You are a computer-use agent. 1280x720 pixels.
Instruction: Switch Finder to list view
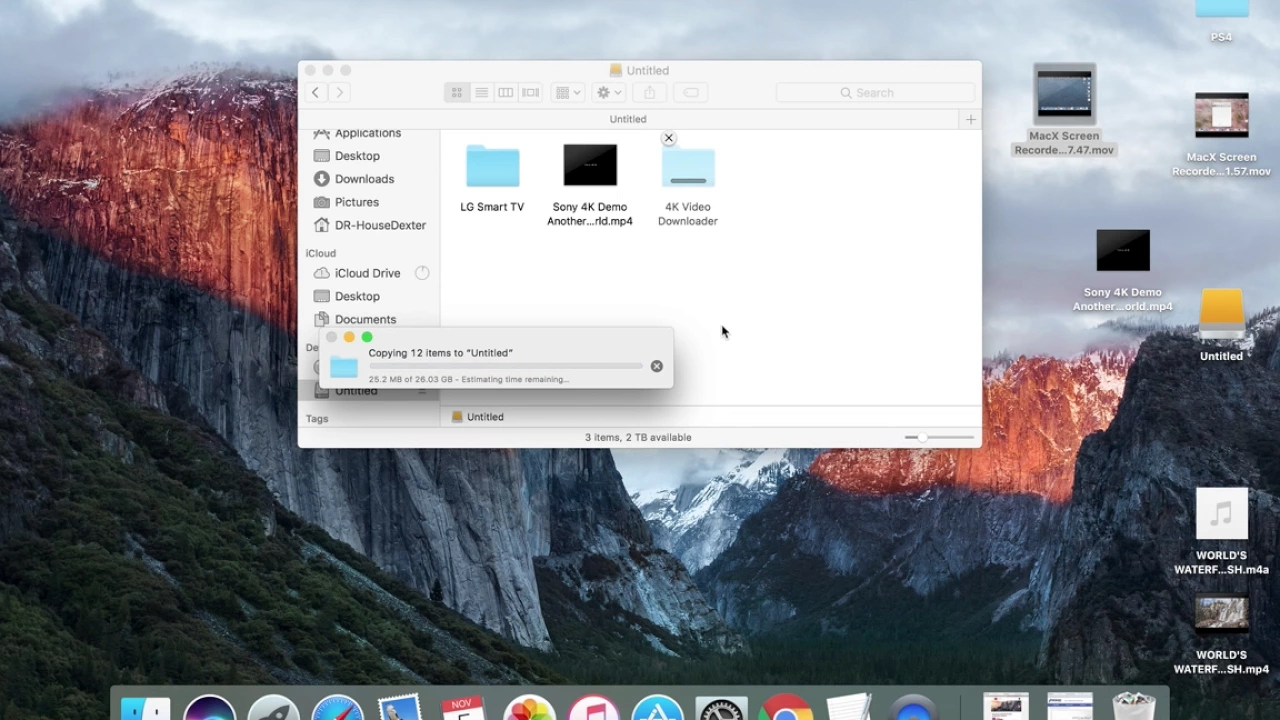481,92
